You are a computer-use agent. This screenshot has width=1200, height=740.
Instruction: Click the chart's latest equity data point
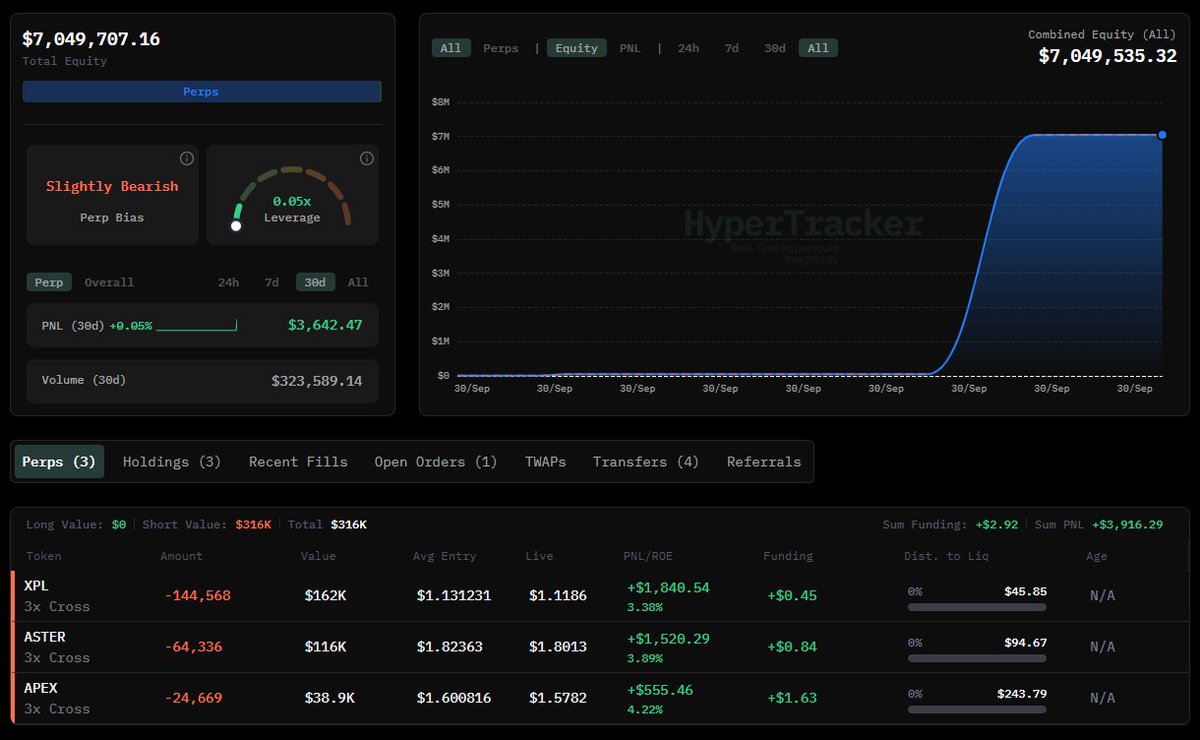coord(1162,135)
